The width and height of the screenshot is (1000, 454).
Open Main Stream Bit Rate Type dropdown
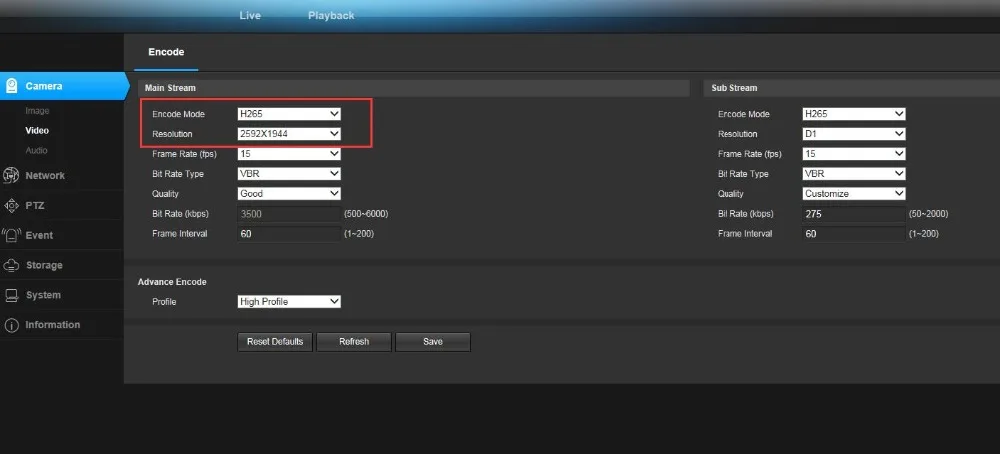pyautogui.click(x=289, y=173)
